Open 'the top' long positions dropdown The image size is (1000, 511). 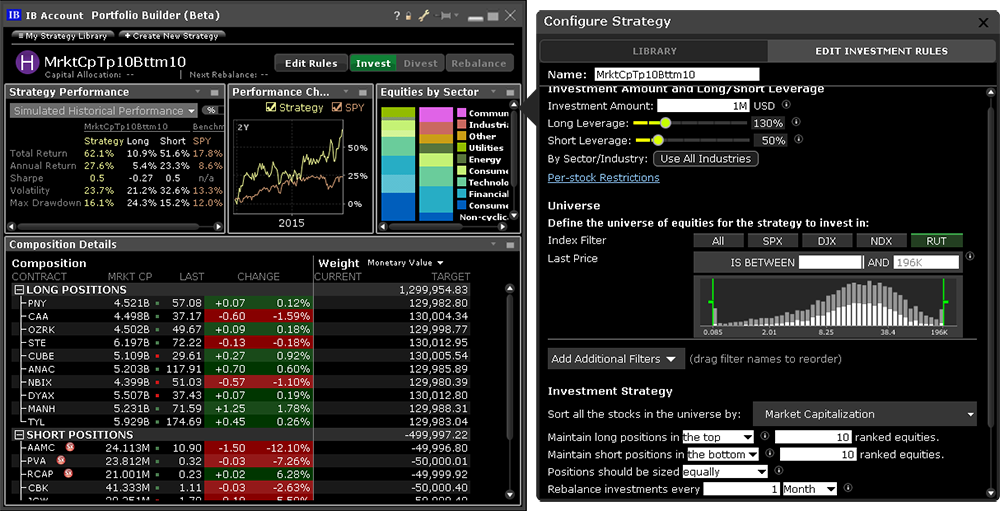pyautogui.click(x=717, y=437)
